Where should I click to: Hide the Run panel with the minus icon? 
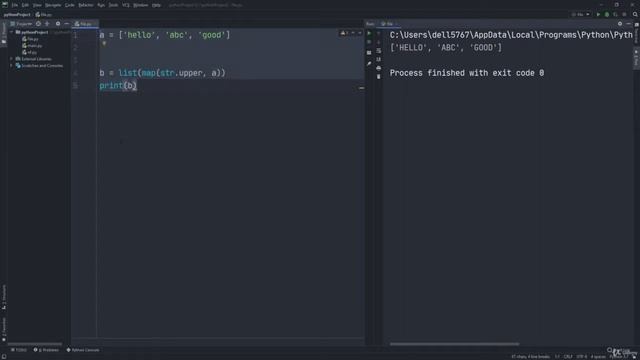point(629,24)
